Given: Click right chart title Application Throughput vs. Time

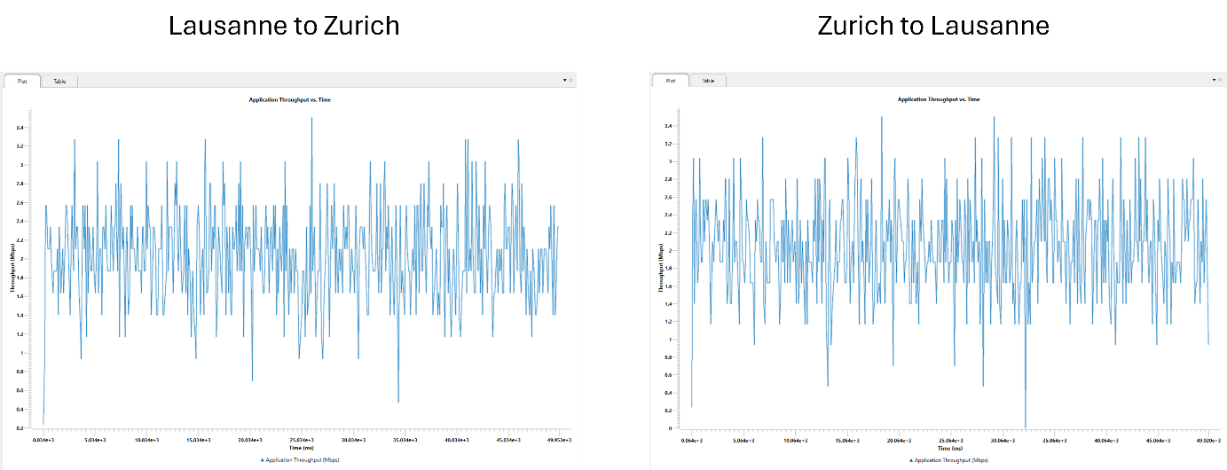Looking at the screenshot, I should (x=938, y=100).
